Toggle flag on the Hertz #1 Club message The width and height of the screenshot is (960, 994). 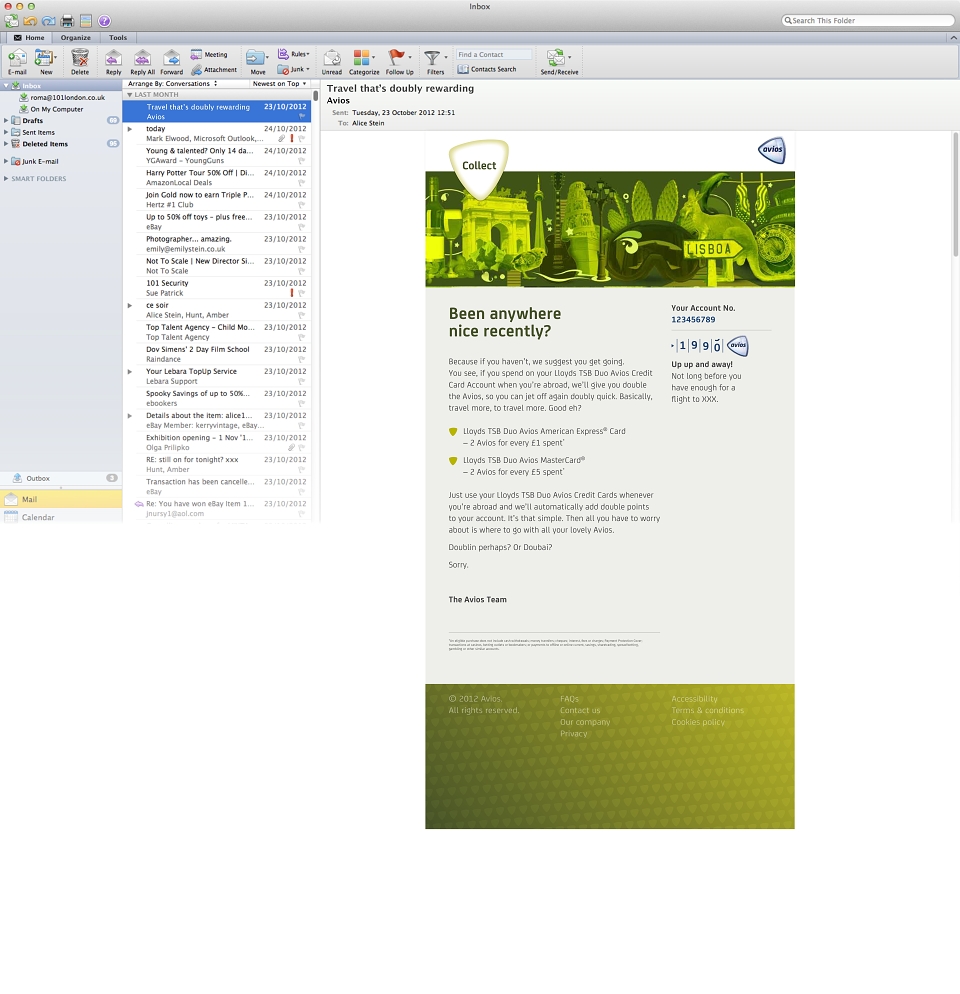click(302, 205)
